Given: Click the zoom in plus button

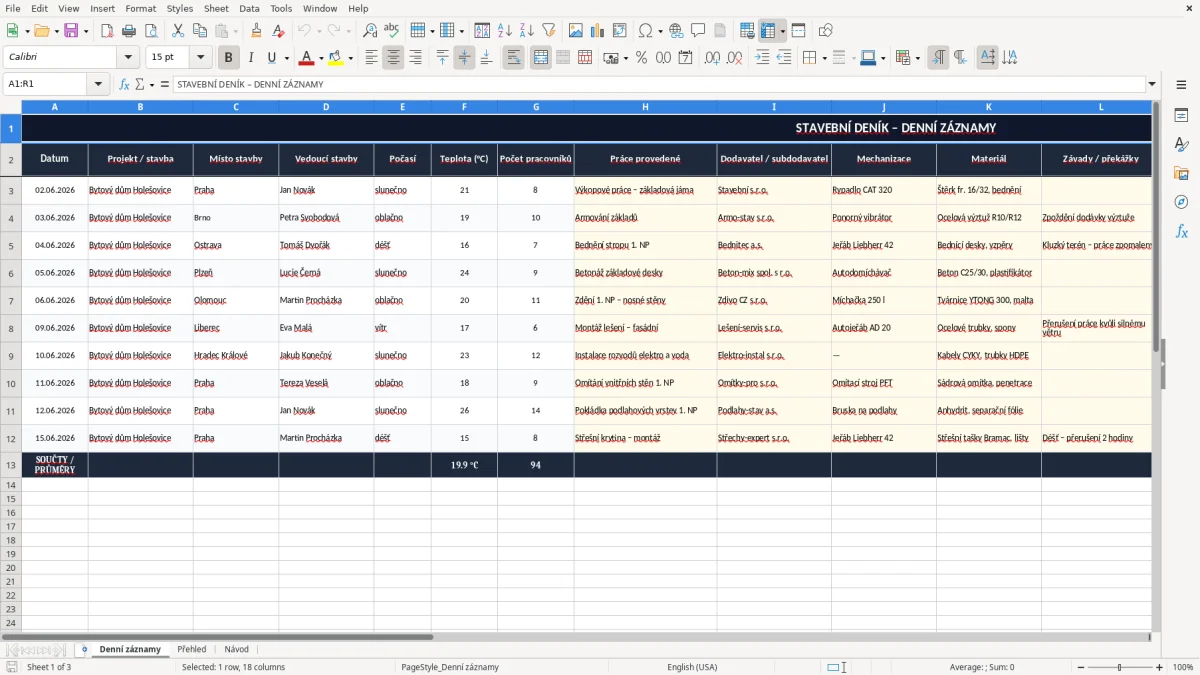Looking at the screenshot, I should 1159,667.
